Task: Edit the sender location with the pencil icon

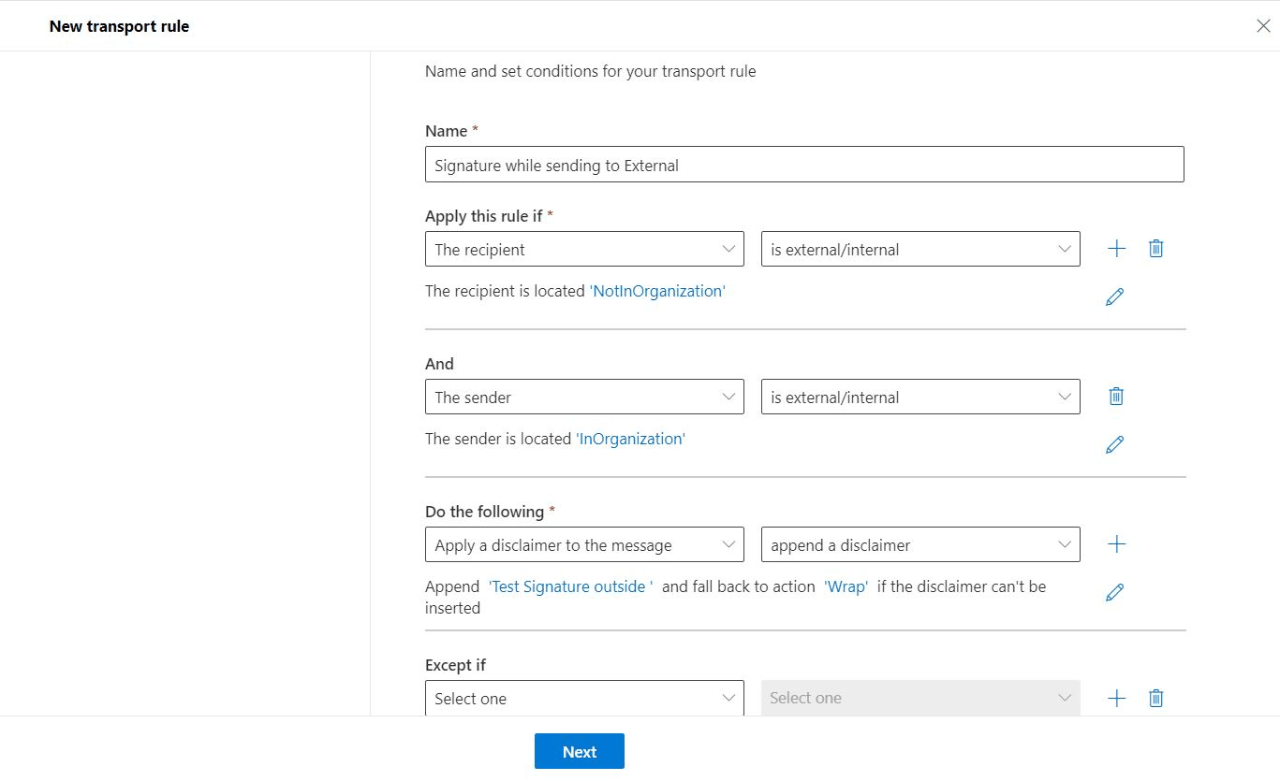Action: (x=1115, y=444)
